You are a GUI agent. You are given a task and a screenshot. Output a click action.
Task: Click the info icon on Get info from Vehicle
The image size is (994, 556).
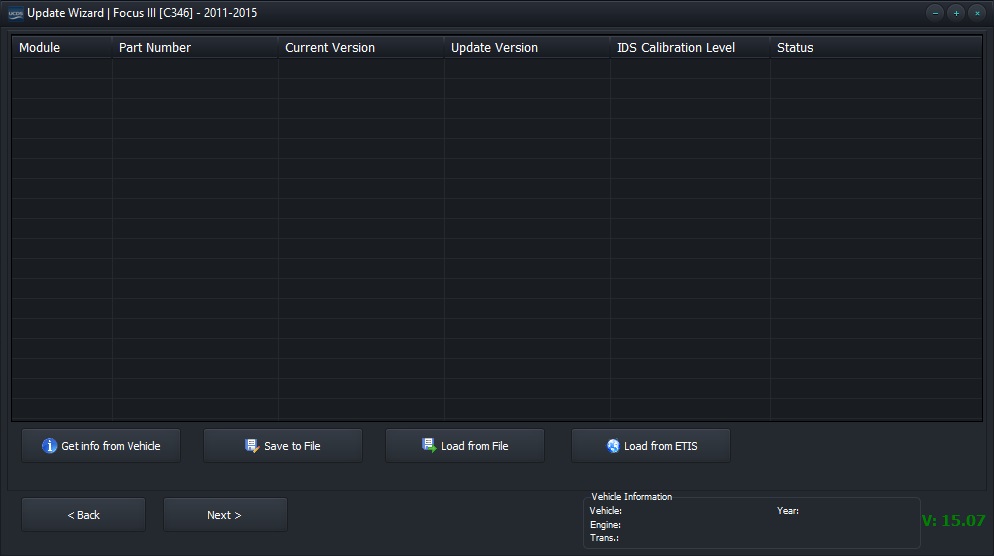49,446
